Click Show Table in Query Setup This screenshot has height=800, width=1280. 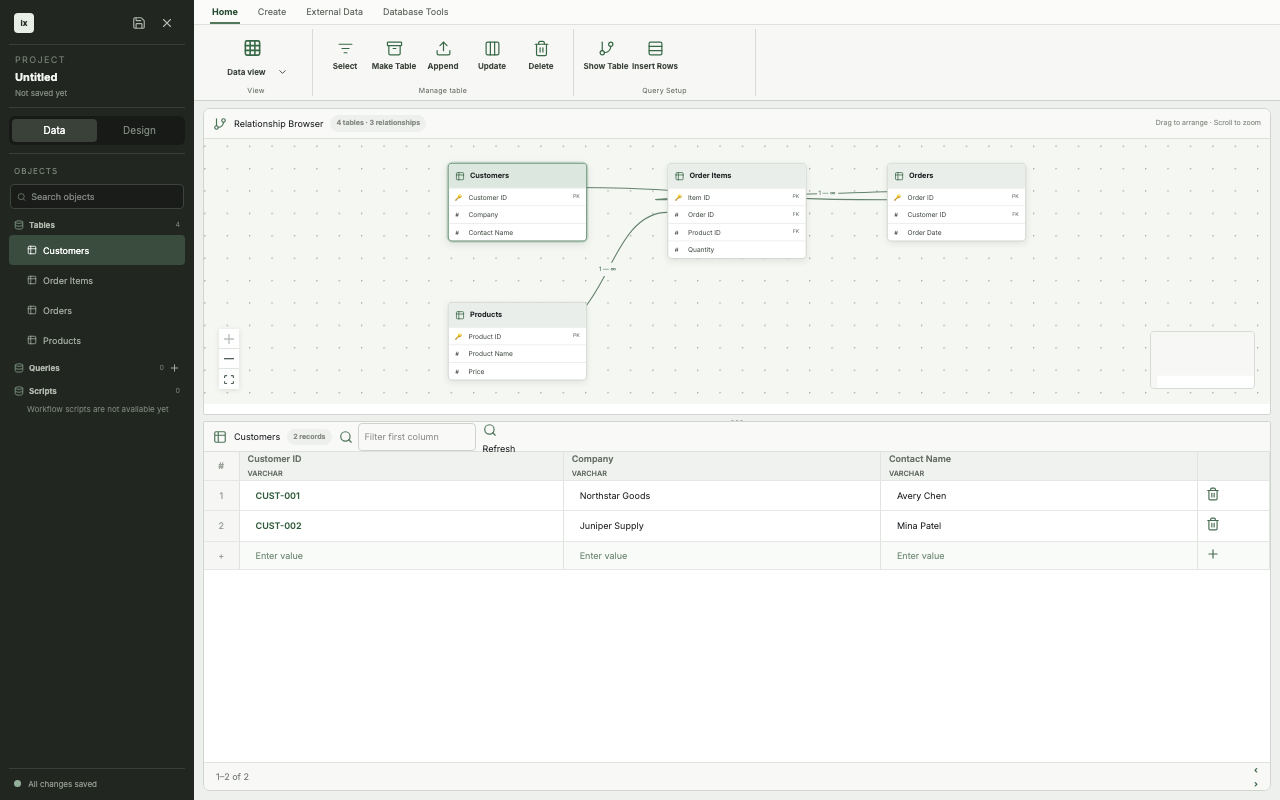[606, 55]
